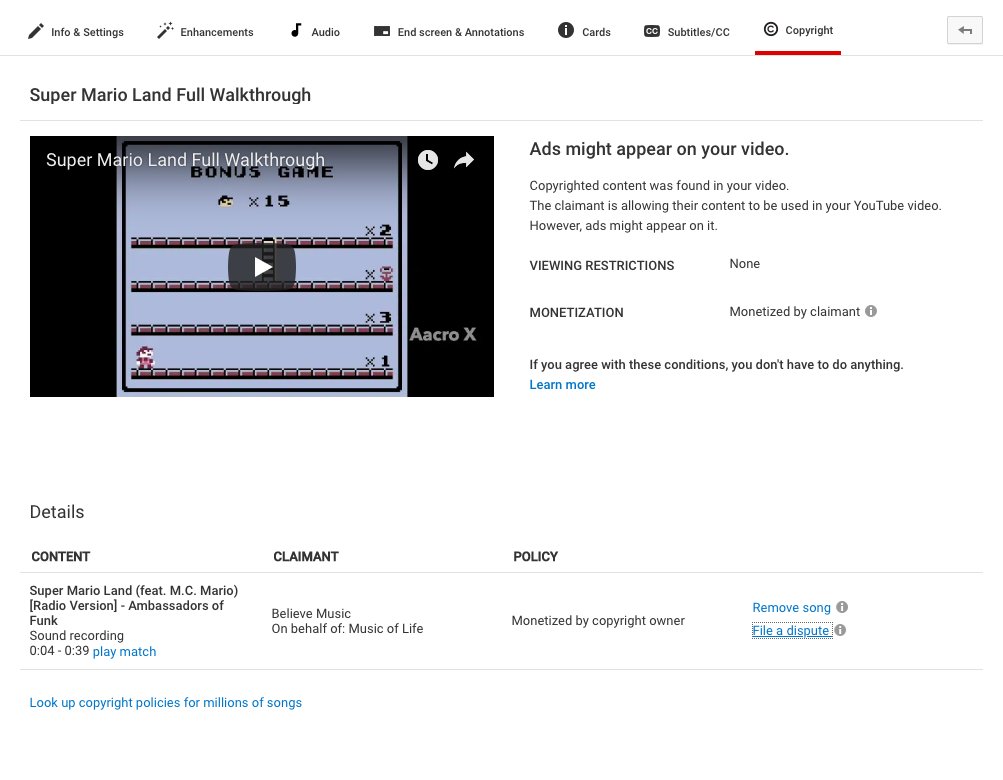Image resolution: width=1003 pixels, height=780 pixels.
Task: Click the 'None' viewing restrictions value
Action: [x=745, y=264]
